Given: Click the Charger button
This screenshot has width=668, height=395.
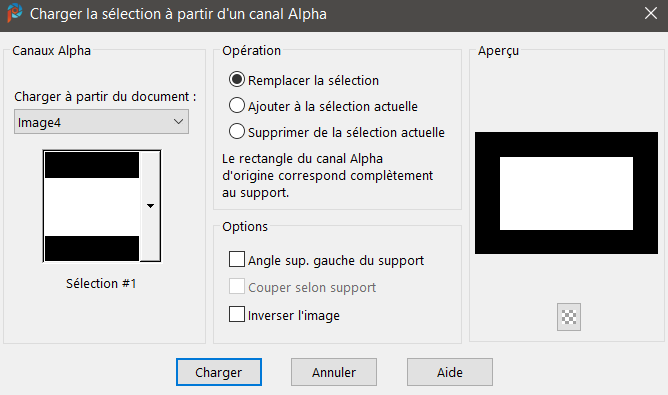Looking at the screenshot, I should pyautogui.click(x=219, y=372).
